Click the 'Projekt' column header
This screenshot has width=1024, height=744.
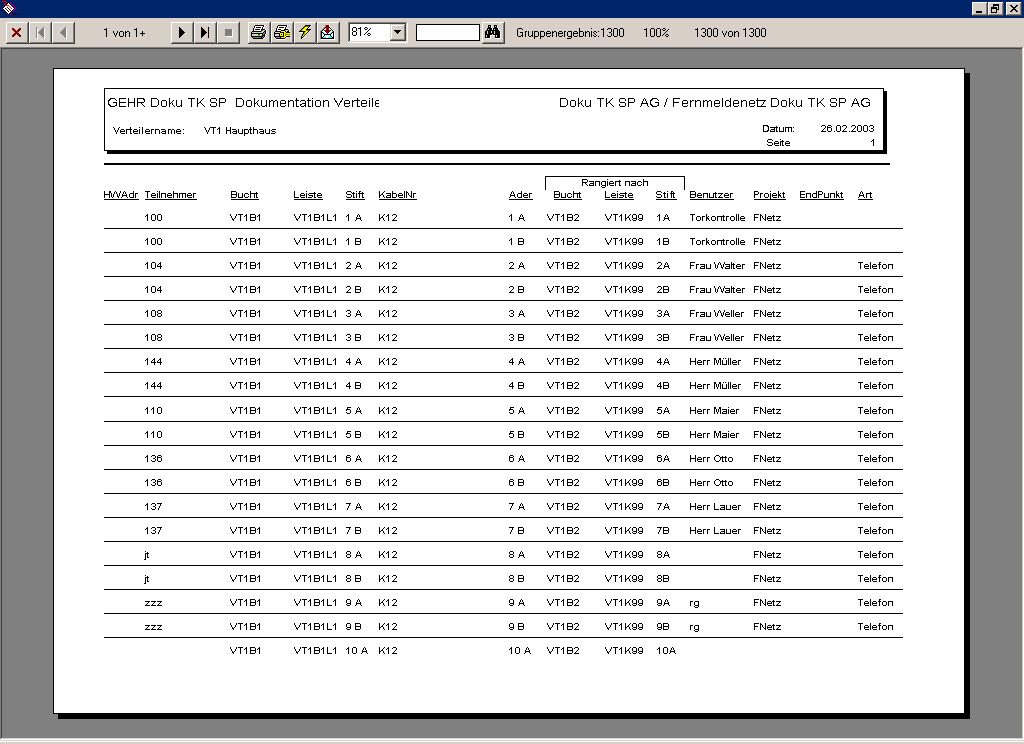(769, 195)
